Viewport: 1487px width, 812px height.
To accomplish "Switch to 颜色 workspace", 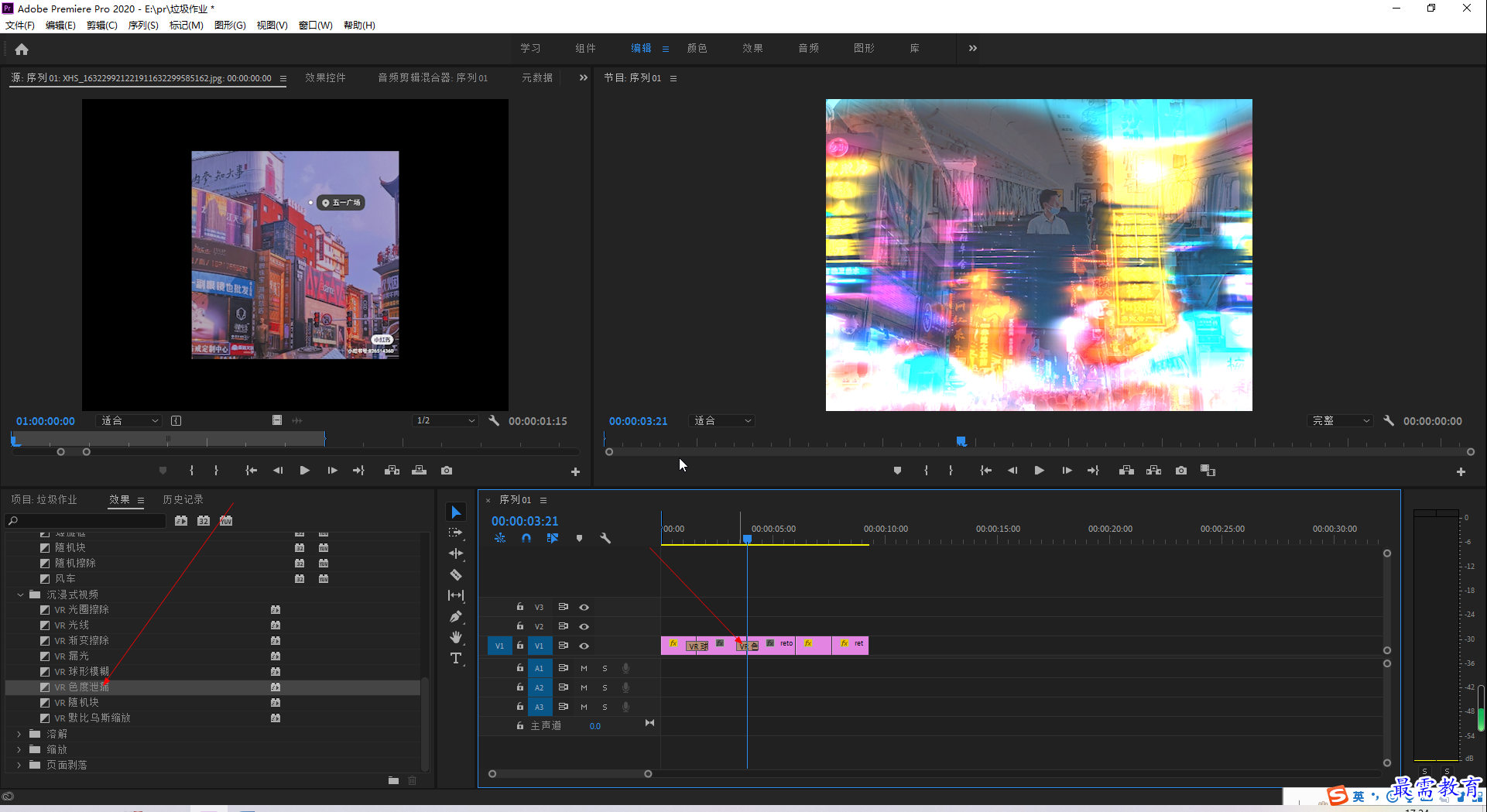I will point(697,48).
